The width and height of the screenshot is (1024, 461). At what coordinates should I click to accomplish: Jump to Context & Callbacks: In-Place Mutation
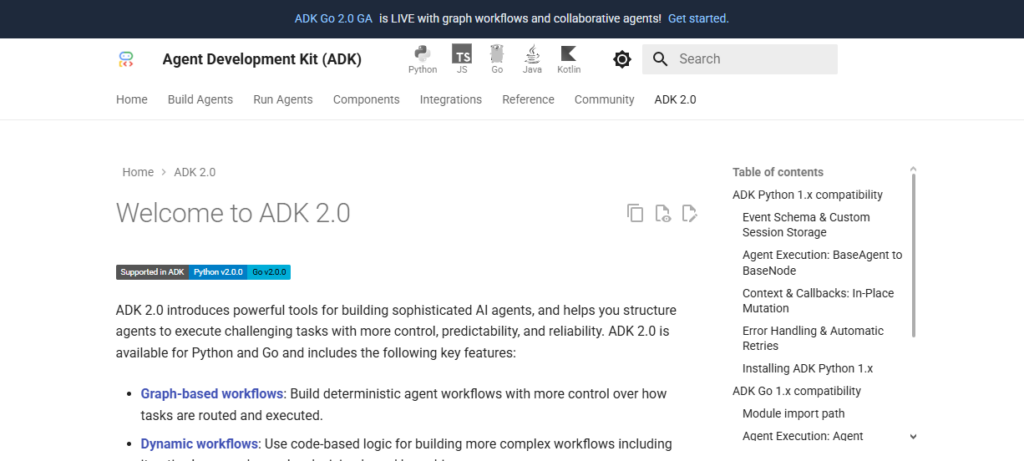pos(818,300)
